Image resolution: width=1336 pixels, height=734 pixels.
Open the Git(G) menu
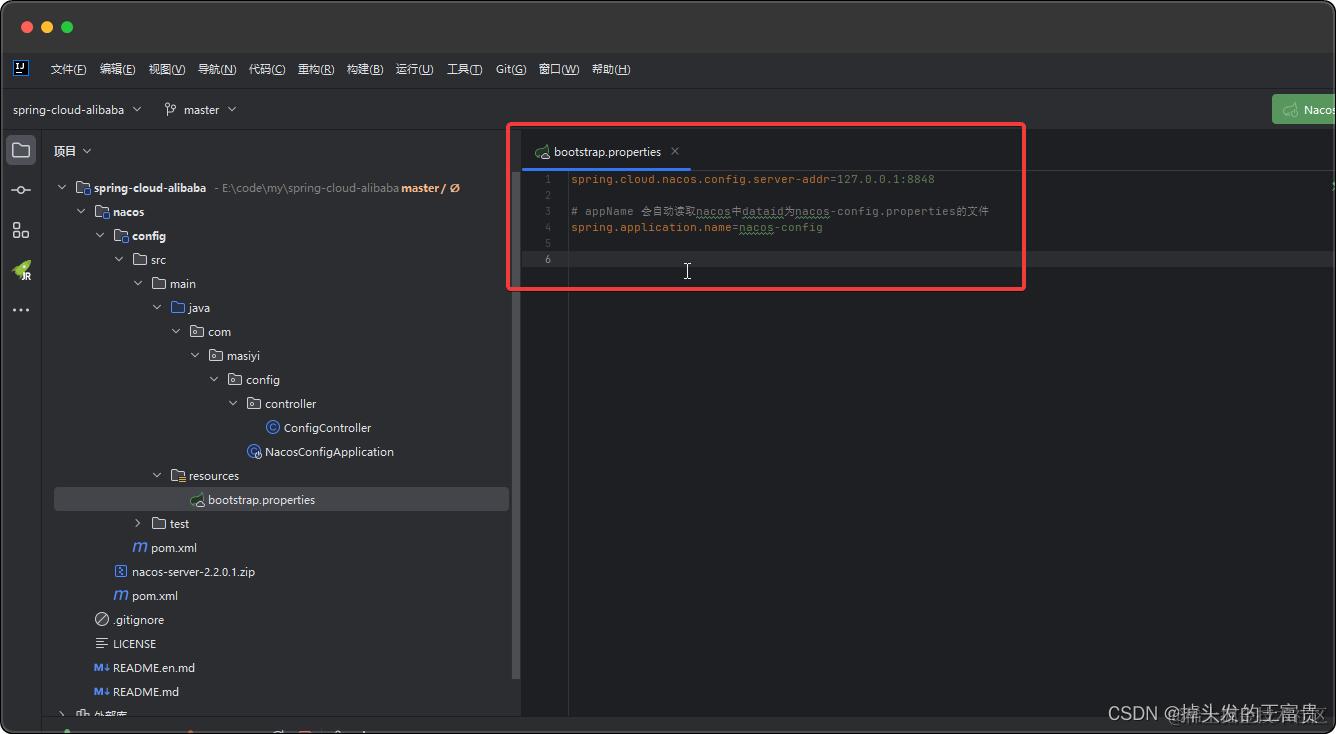click(x=511, y=69)
